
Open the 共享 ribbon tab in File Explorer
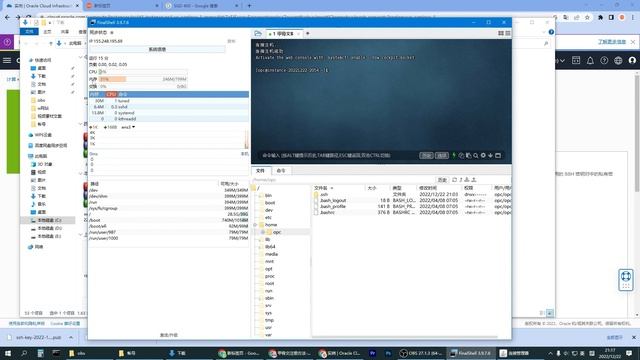coord(65,32)
